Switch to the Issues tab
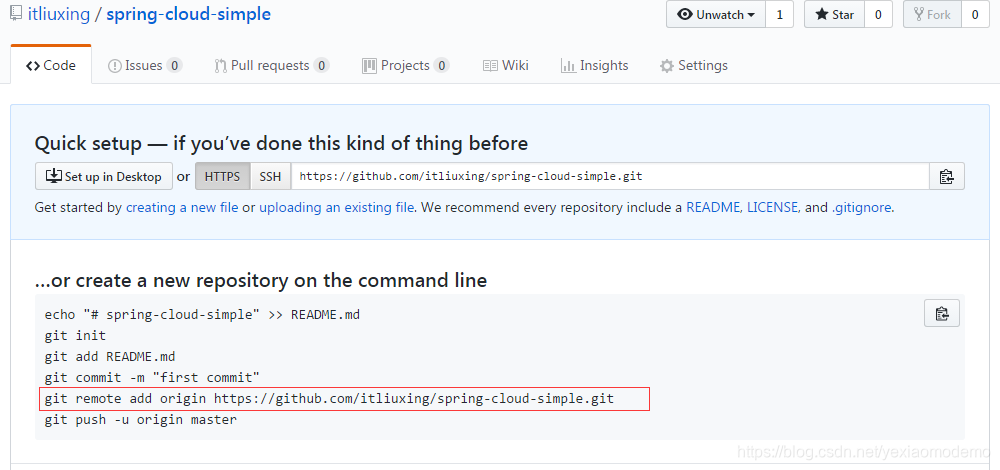This screenshot has height=470, width=1000. coord(145,66)
